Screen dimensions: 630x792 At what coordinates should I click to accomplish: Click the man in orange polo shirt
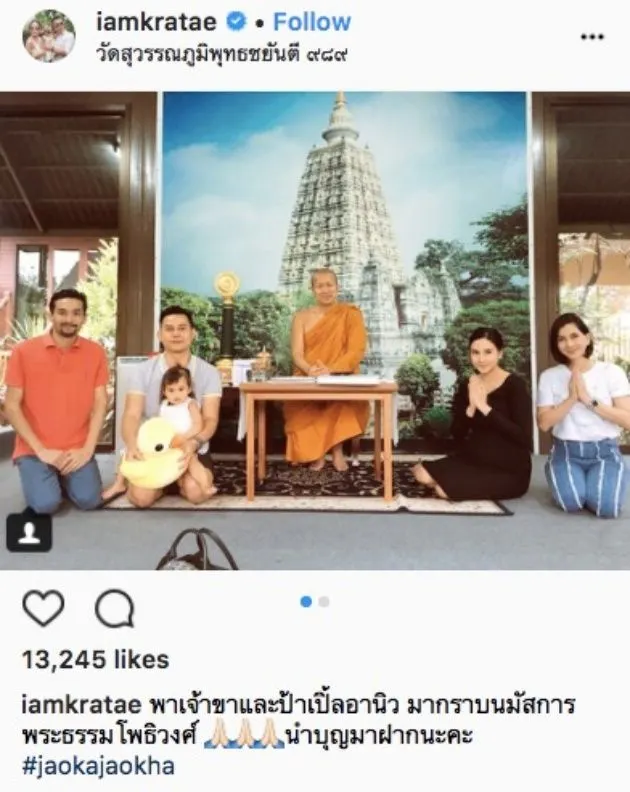click(56, 399)
